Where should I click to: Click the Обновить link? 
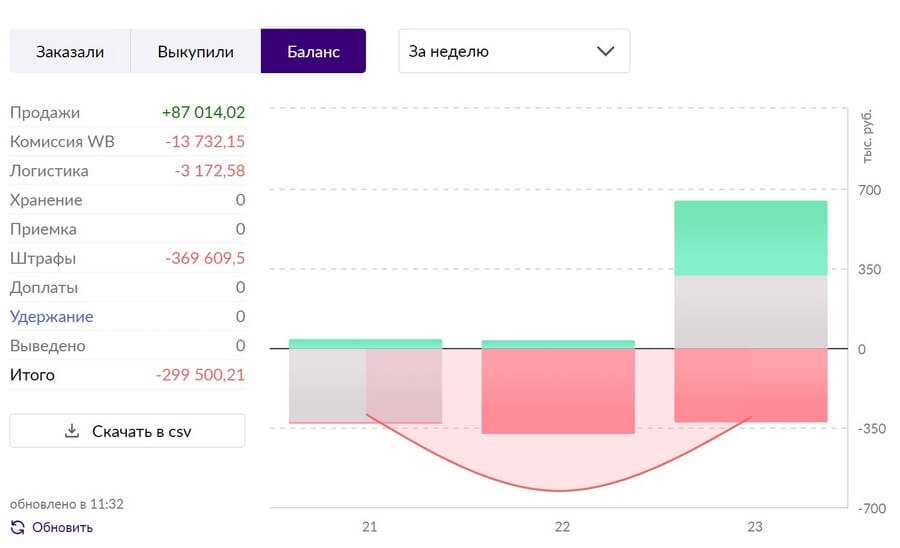tap(62, 527)
